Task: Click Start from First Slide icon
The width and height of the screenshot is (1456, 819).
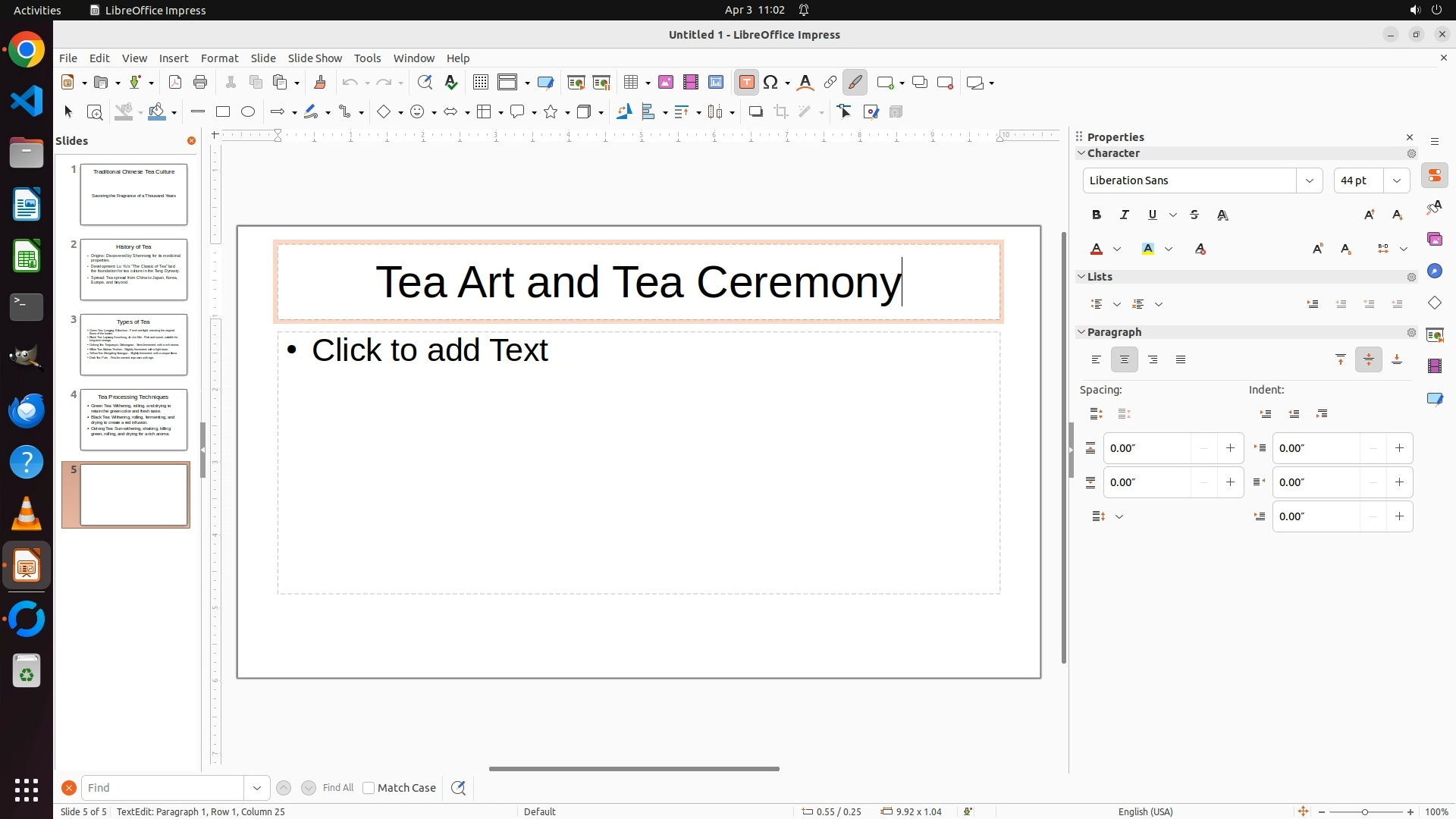Action: click(x=576, y=83)
